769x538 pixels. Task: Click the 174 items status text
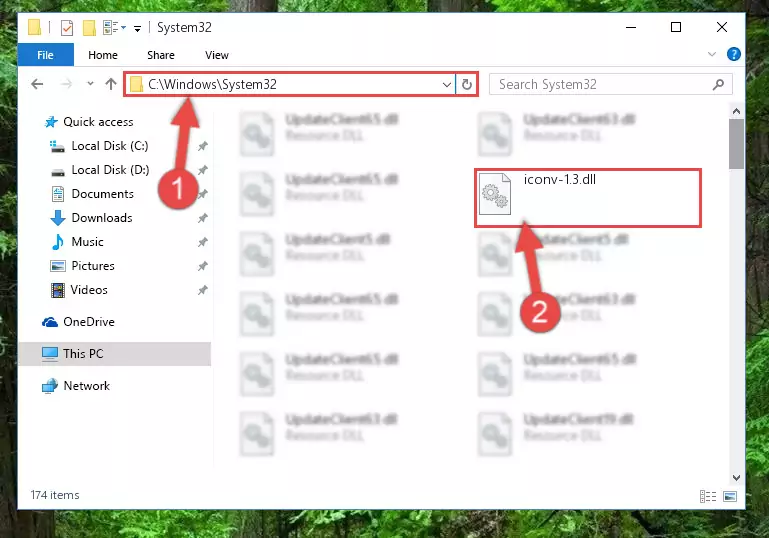pos(55,495)
